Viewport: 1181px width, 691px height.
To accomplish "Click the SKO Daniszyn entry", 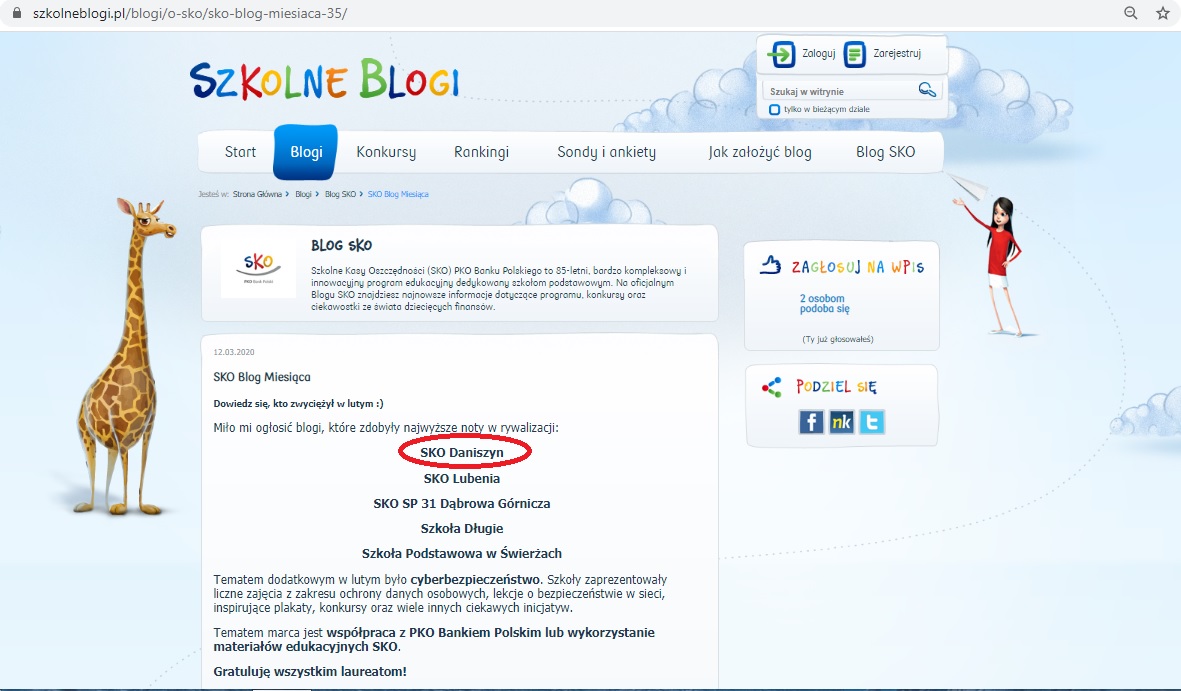I will 462,452.
